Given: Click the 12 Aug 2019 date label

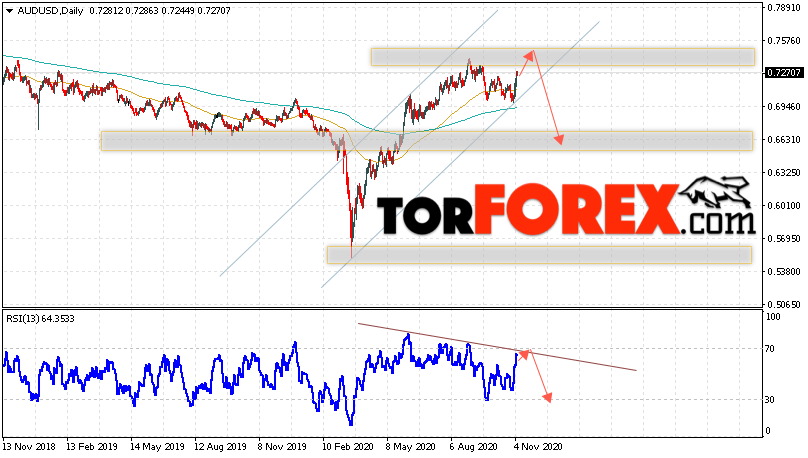Looking at the screenshot, I should coord(221,447).
